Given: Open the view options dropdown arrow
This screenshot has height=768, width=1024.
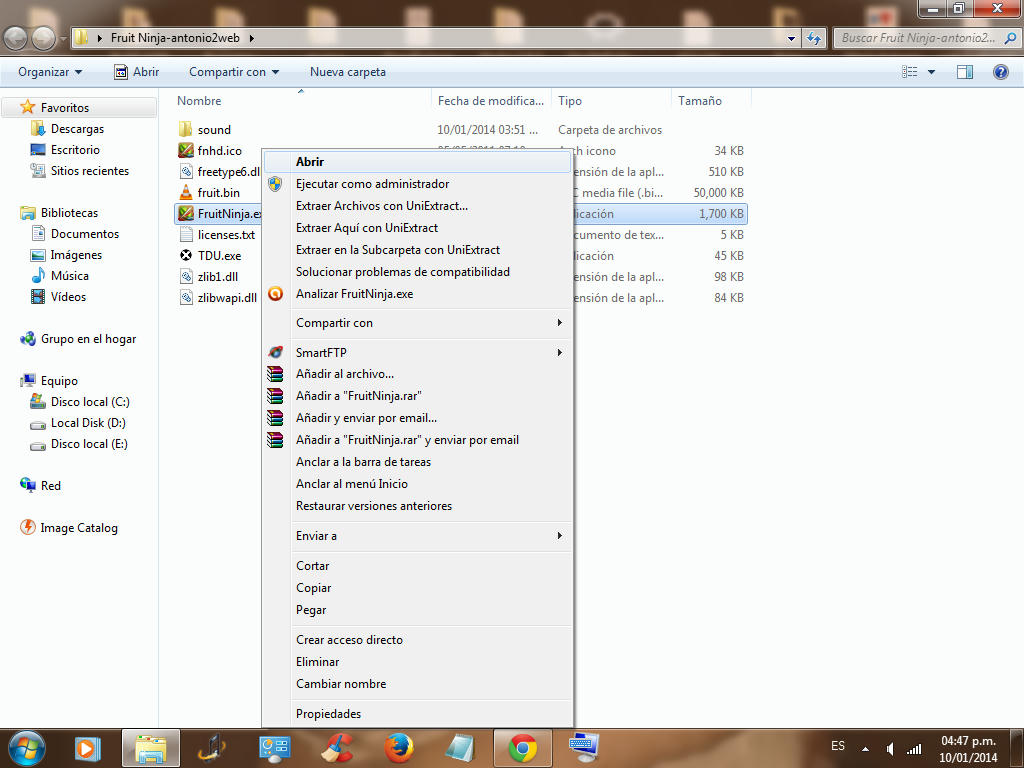Looking at the screenshot, I should coord(931,72).
